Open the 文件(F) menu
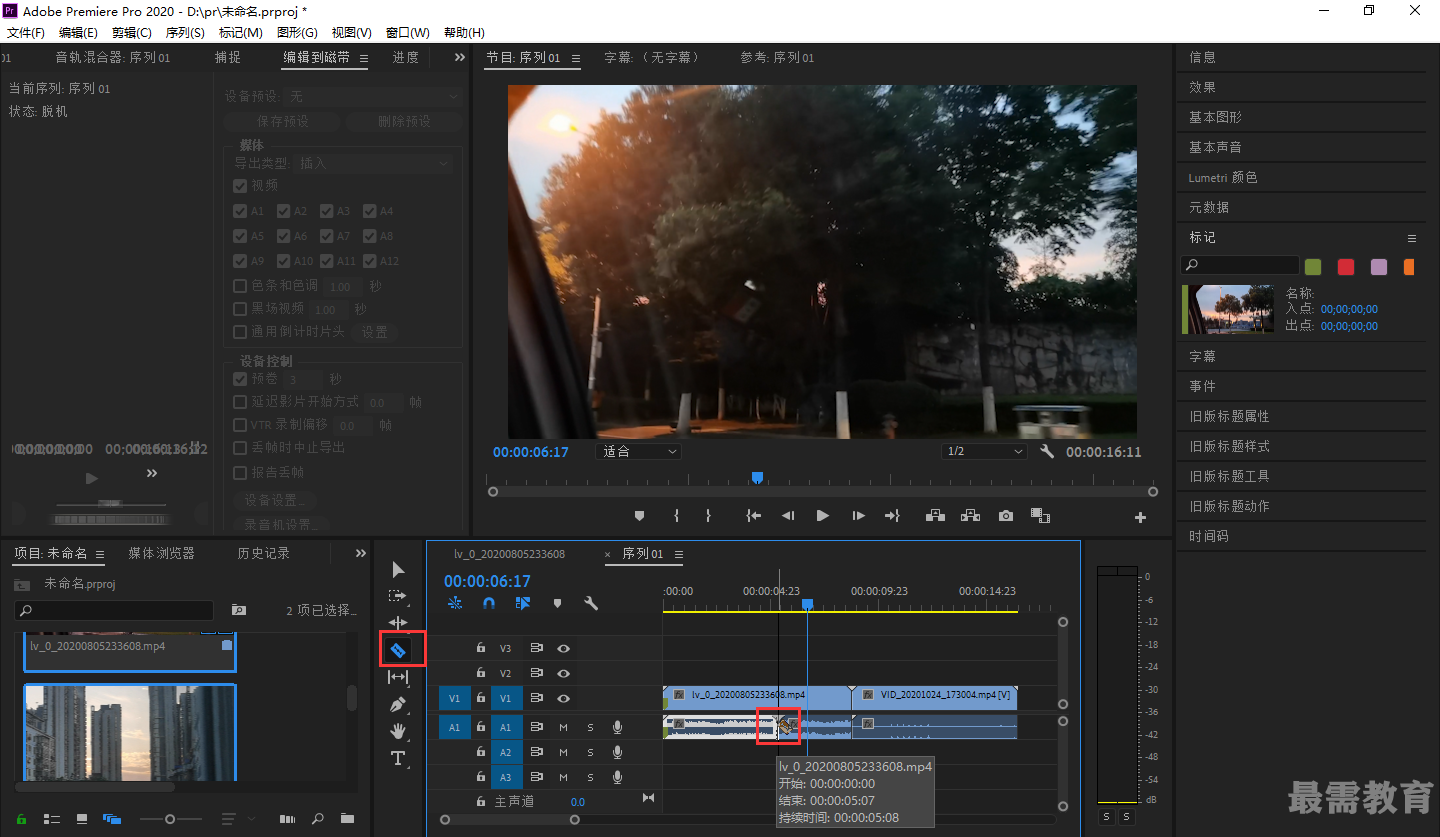Image resolution: width=1440 pixels, height=837 pixels. pos(26,33)
